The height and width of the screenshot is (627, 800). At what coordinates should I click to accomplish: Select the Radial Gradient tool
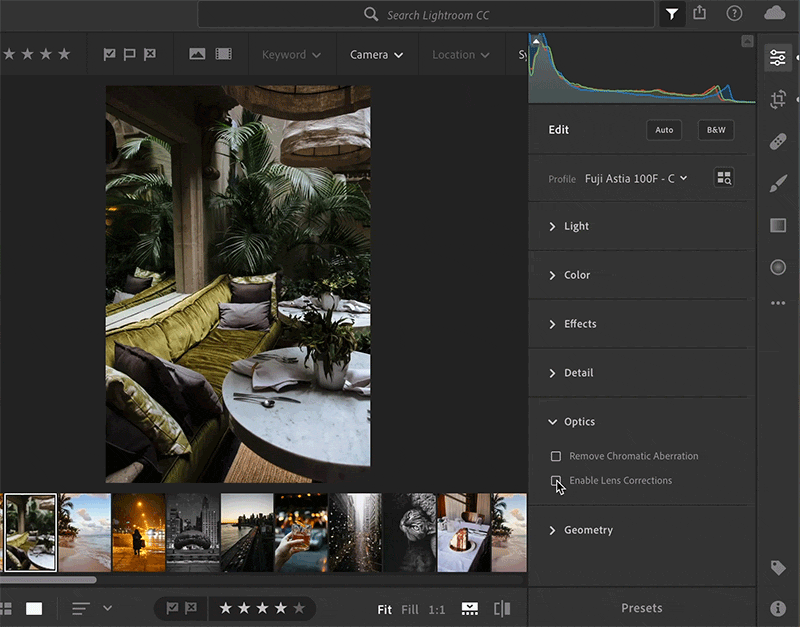pyautogui.click(x=778, y=268)
